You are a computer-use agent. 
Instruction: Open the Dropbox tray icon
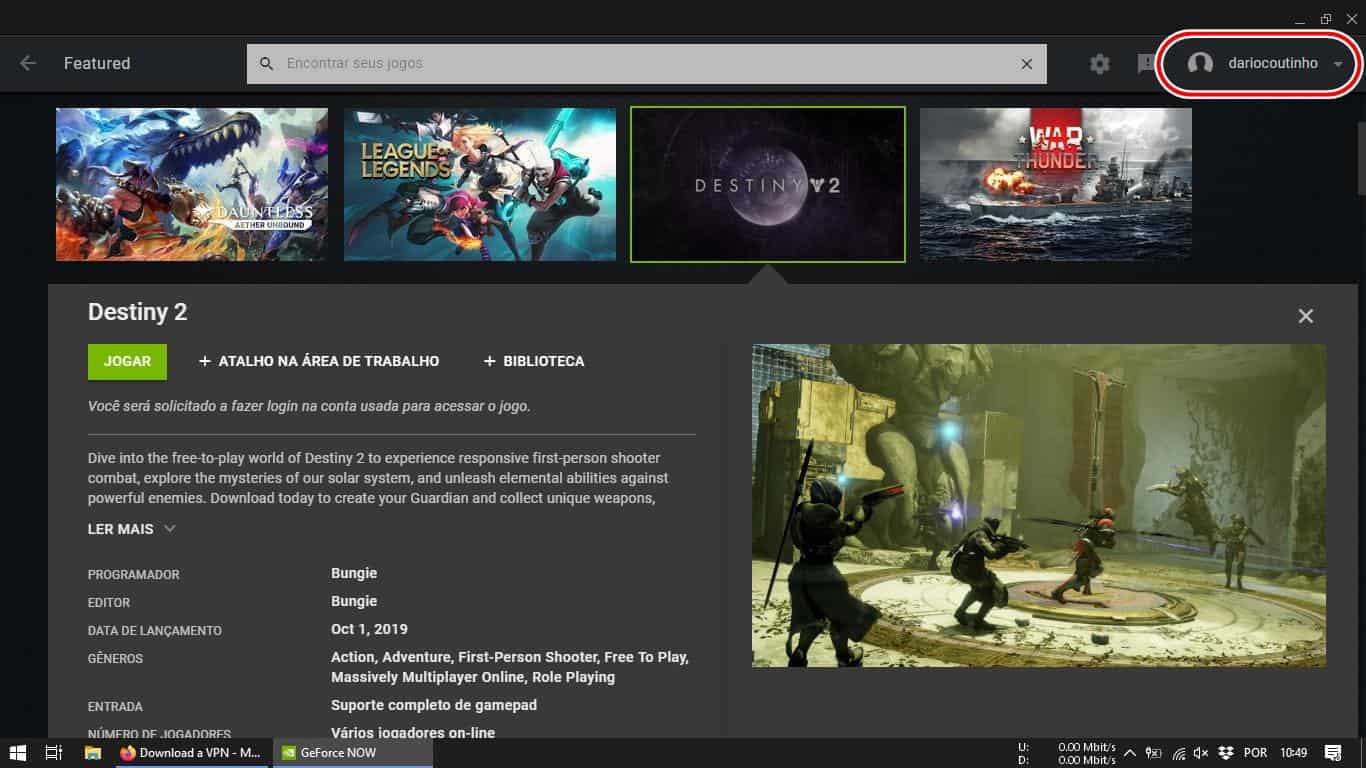tap(1225, 753)
